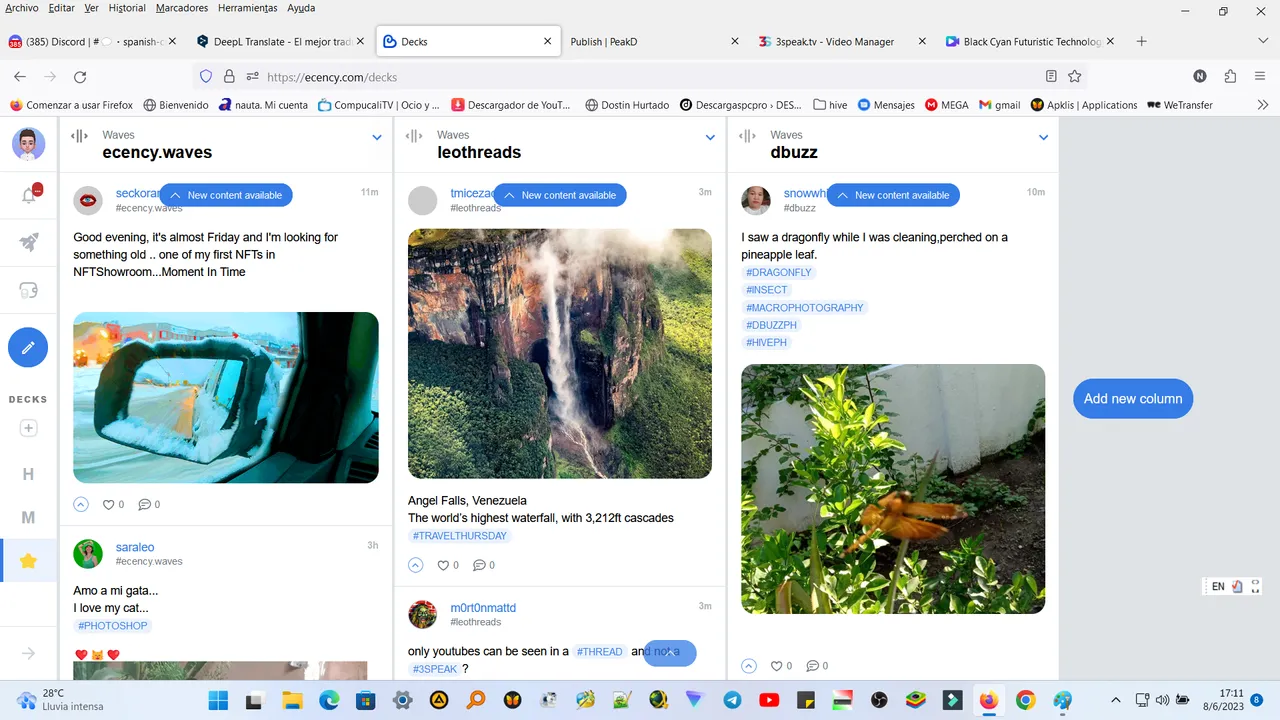
Task: Open the Historial menu
Action: coord(127,8)
